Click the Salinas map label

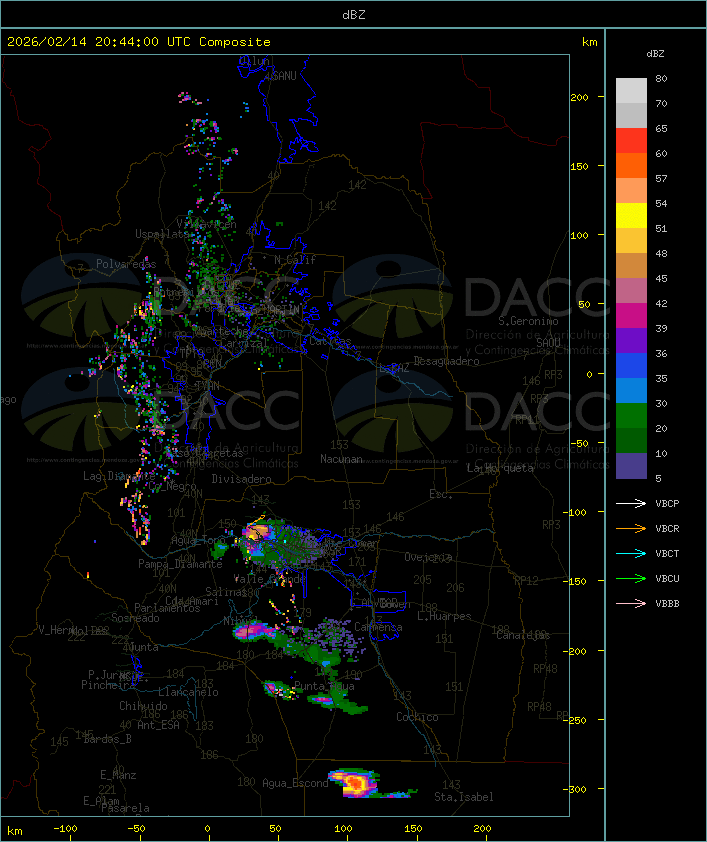pyautogui.click(x=225, y=592)
